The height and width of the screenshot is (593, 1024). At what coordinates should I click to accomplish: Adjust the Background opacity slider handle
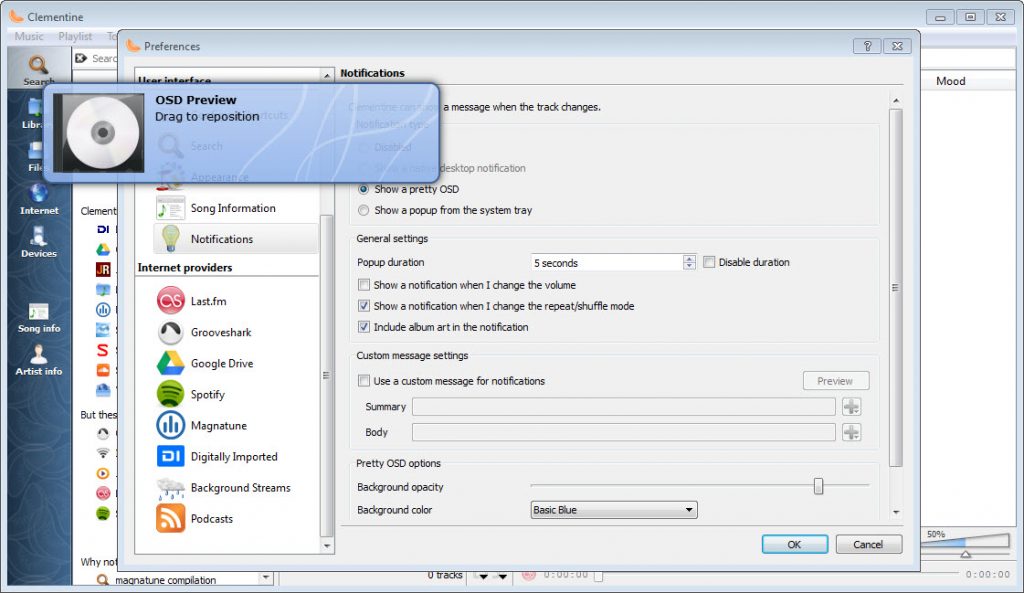coord(818,486)
